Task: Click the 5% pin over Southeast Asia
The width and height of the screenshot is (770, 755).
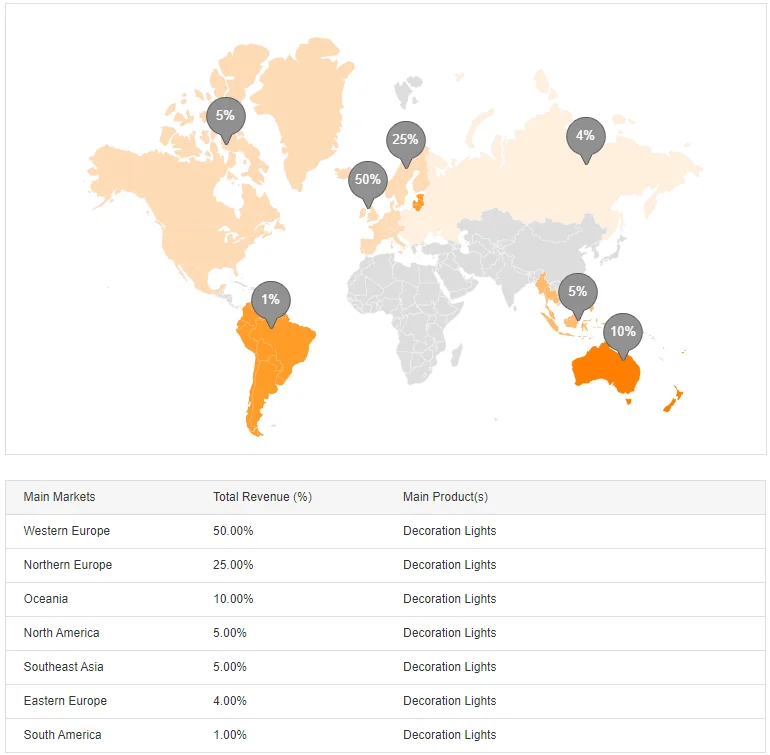Action: [577, 292]
